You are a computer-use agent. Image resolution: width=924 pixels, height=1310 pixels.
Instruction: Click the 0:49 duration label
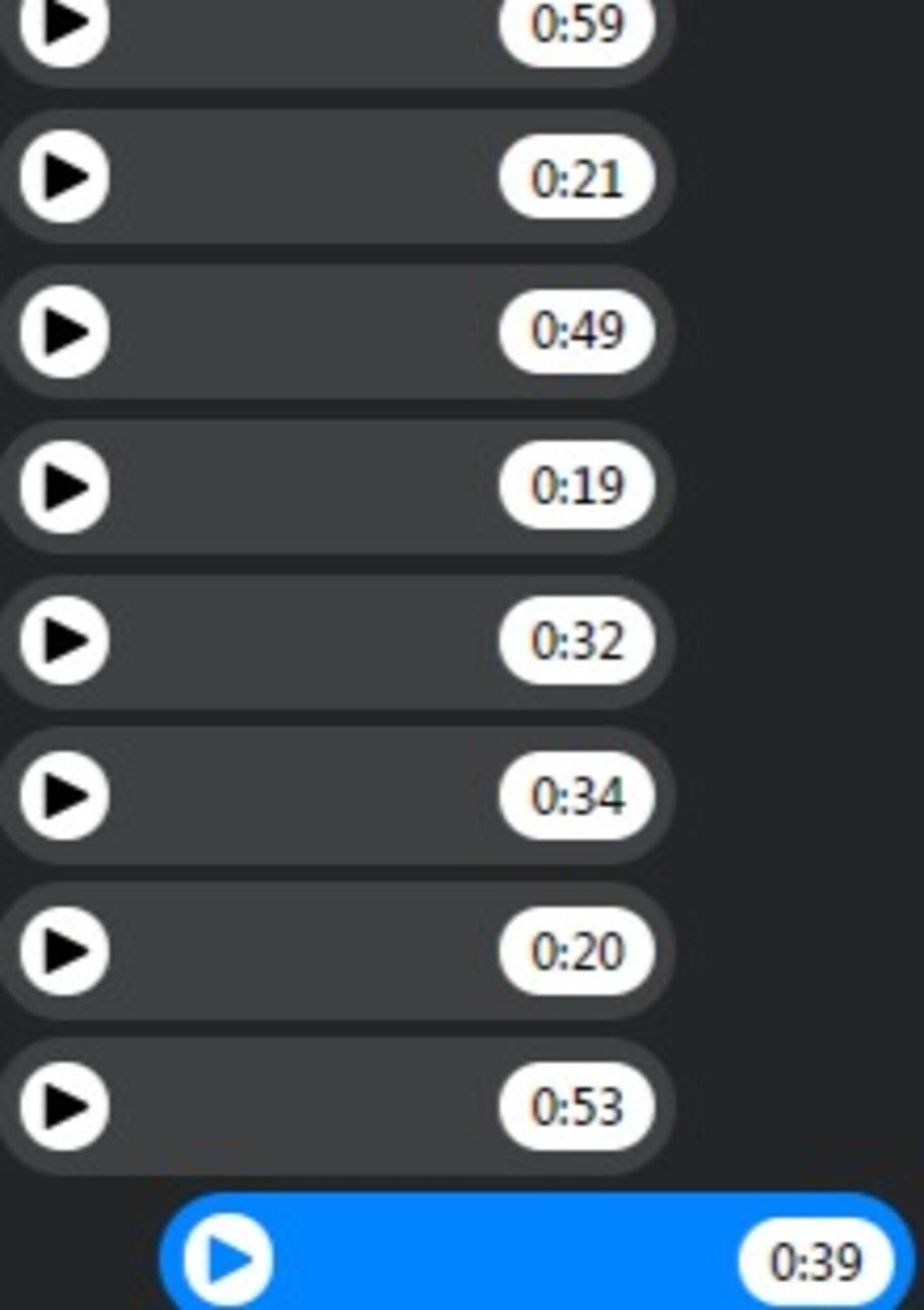coord(577,331)
